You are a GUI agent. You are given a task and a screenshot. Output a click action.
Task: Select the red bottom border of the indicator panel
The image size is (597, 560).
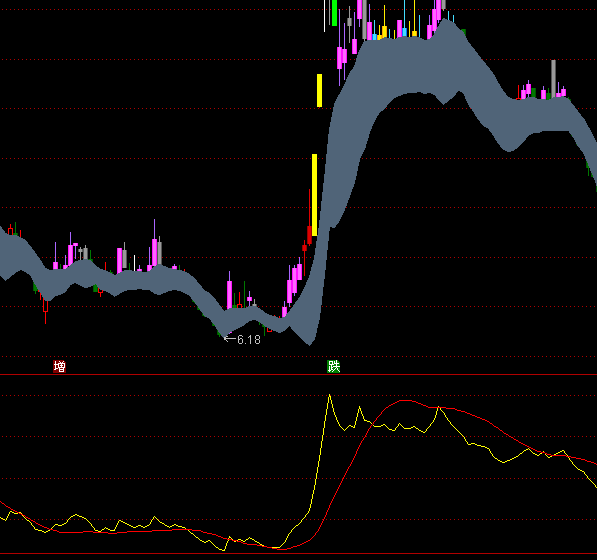298,554
